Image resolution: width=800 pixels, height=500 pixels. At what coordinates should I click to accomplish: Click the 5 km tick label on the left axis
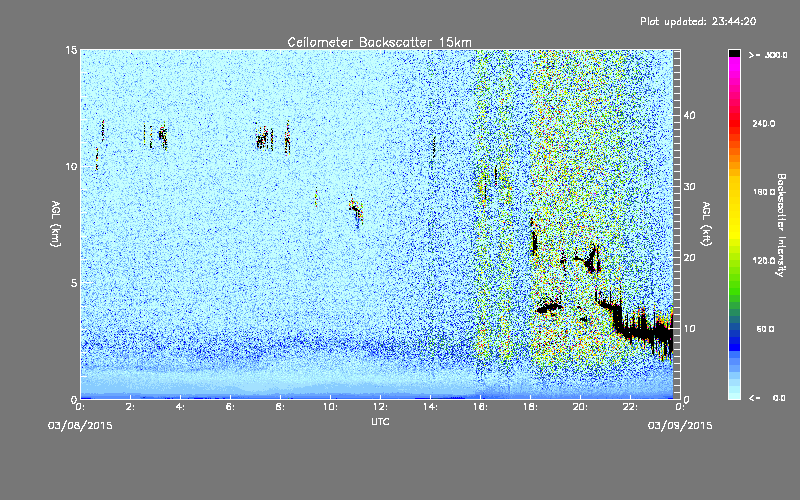coord(74,283)
